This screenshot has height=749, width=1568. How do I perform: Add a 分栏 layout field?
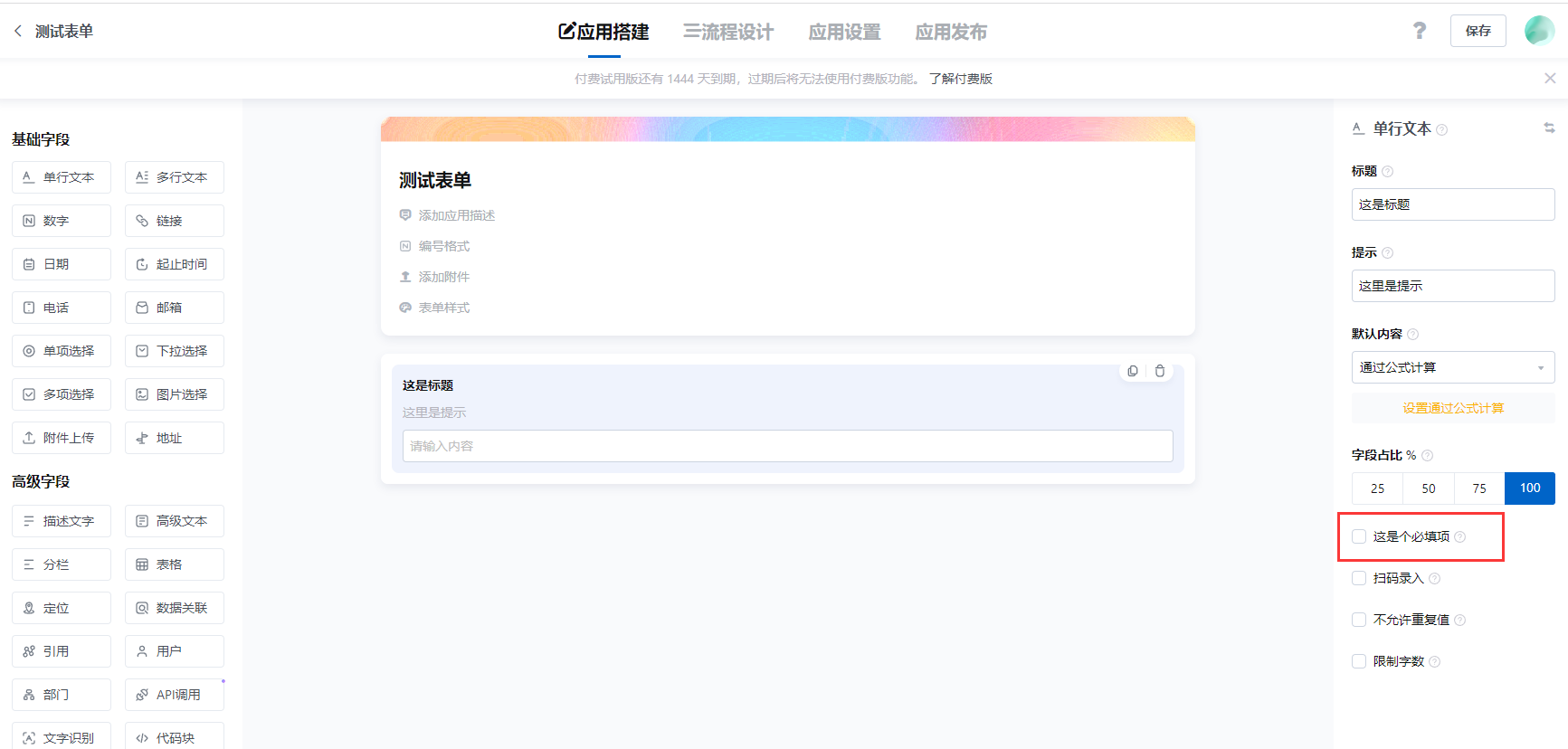62,564
